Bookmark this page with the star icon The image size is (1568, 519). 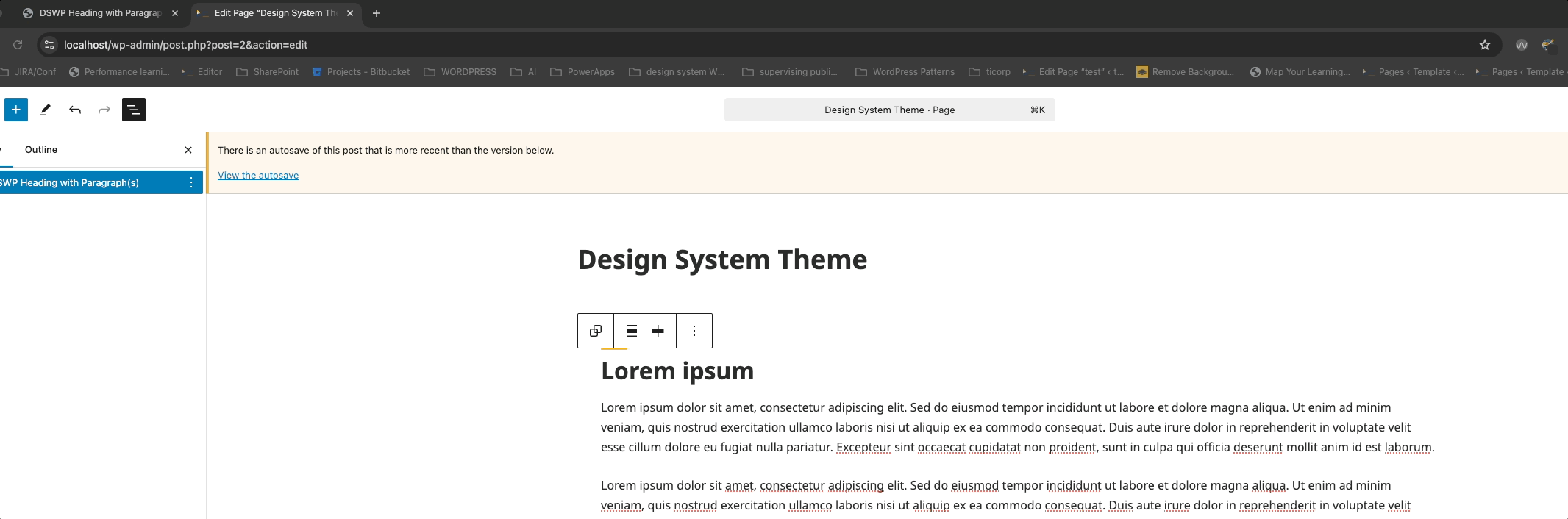(x=1485, y=45)
